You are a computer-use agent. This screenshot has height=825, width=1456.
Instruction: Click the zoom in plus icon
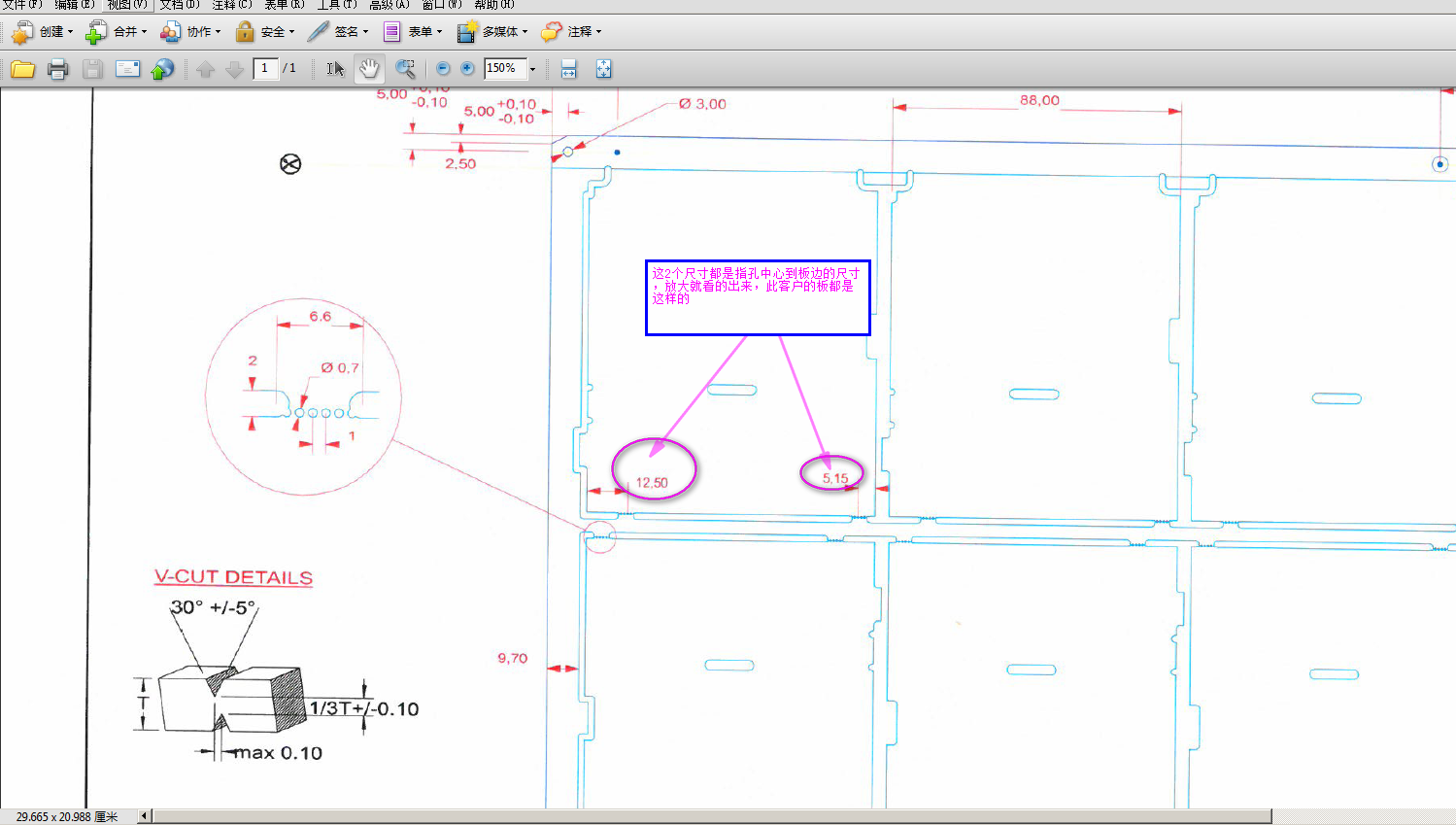[x=467, y=69]
